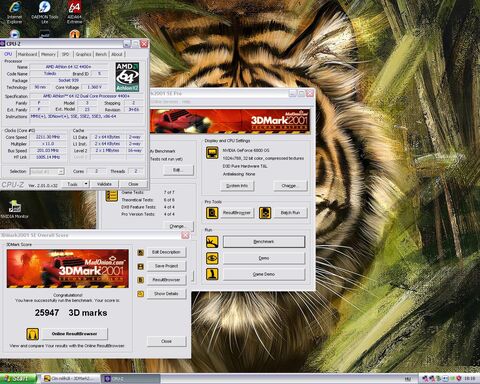The height and width of the screenshot is (384, 480).
Task: Click the icon next to ResultBrowser in score window
Action: 141,280
